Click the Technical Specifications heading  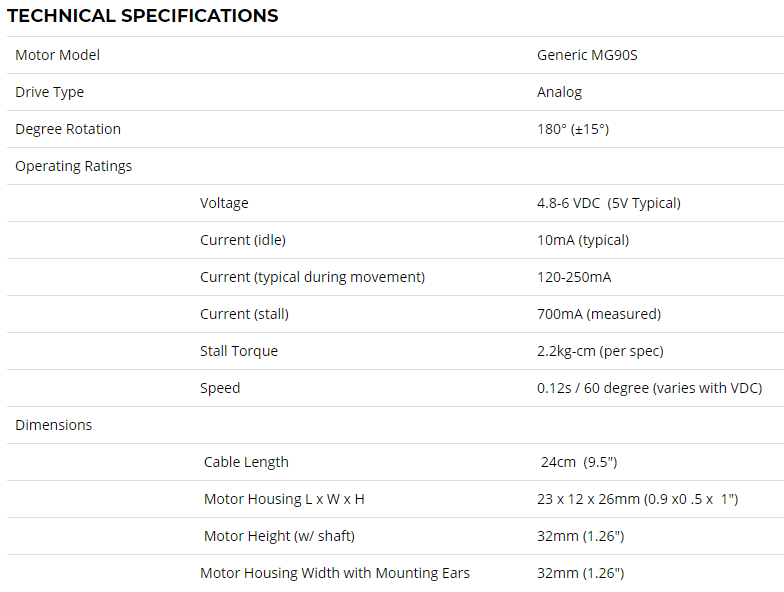(142, 16)
